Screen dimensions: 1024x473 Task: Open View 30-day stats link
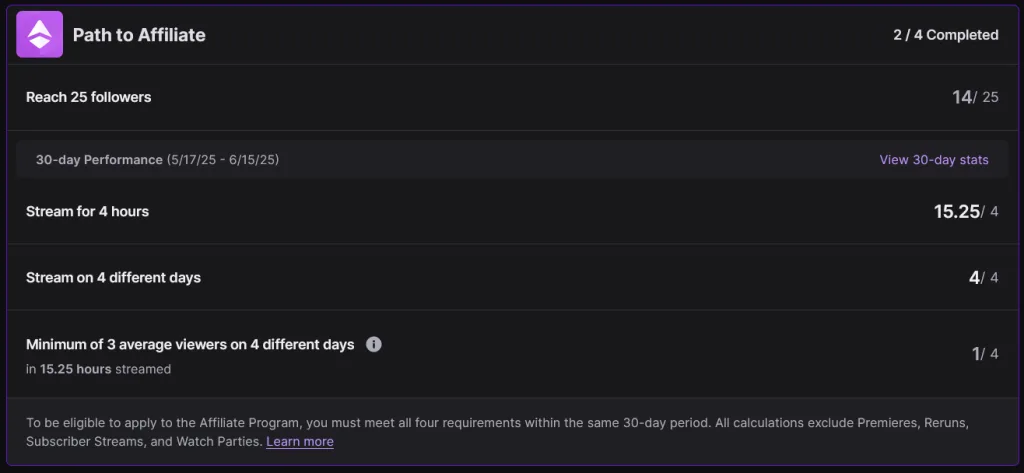[934, 160]
